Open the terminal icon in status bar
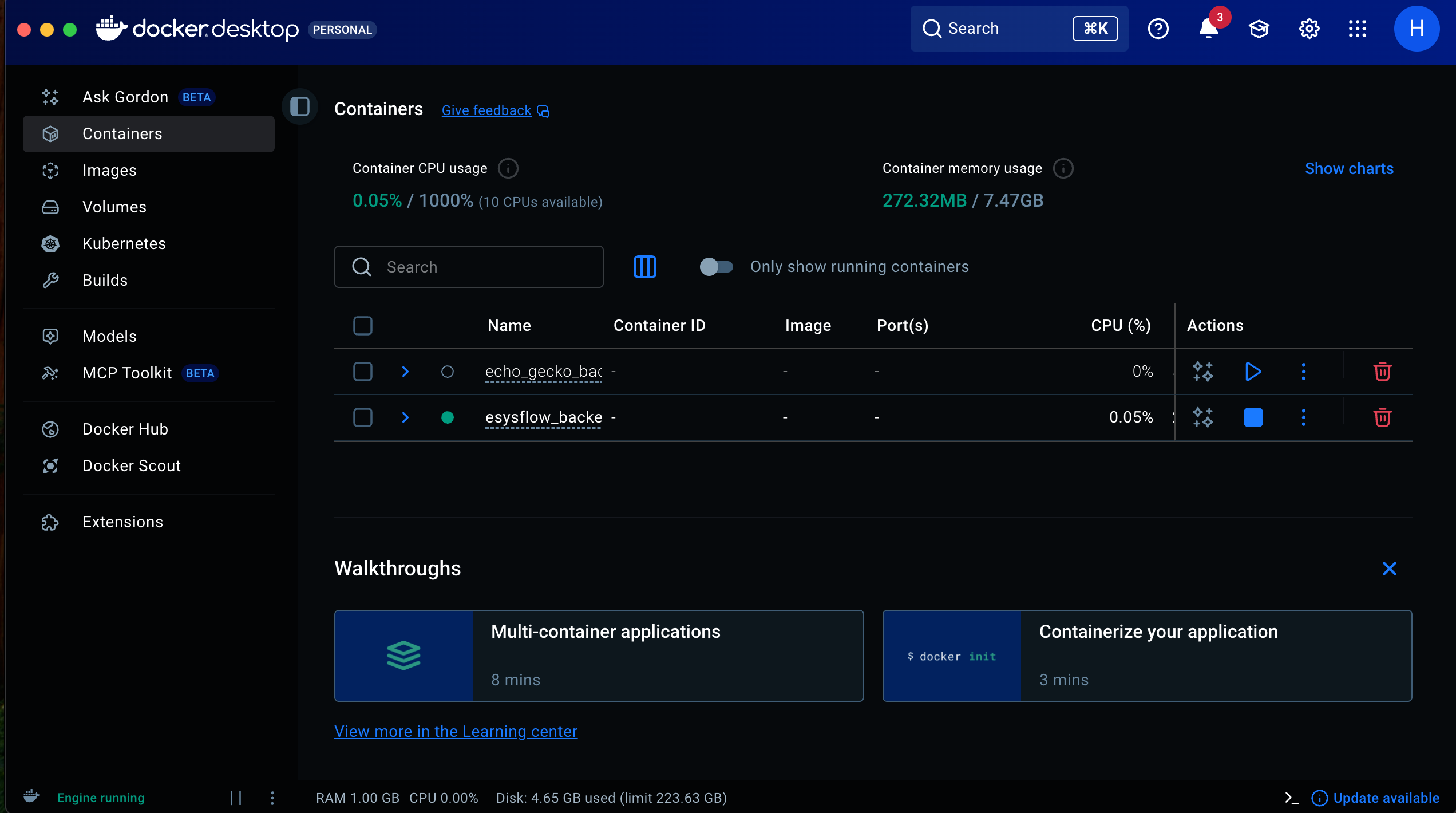1456x813 pixels. pyautogui.click(x=1291, y=798)
